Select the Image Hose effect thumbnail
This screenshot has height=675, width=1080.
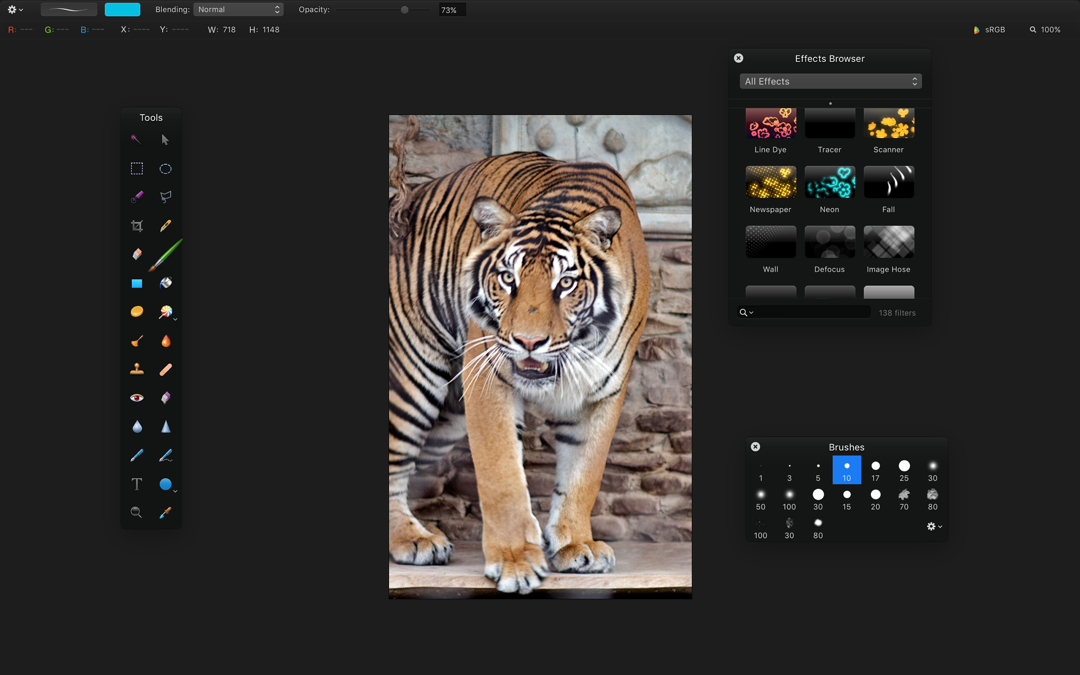(889, 242)
